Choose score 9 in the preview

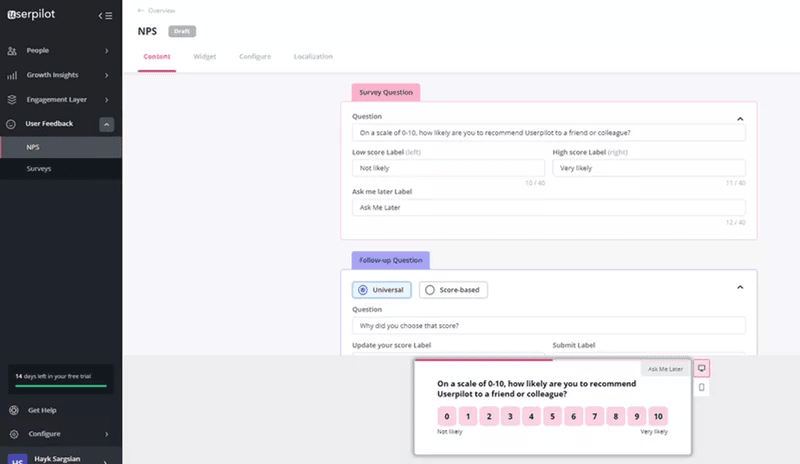pos(637,416)
